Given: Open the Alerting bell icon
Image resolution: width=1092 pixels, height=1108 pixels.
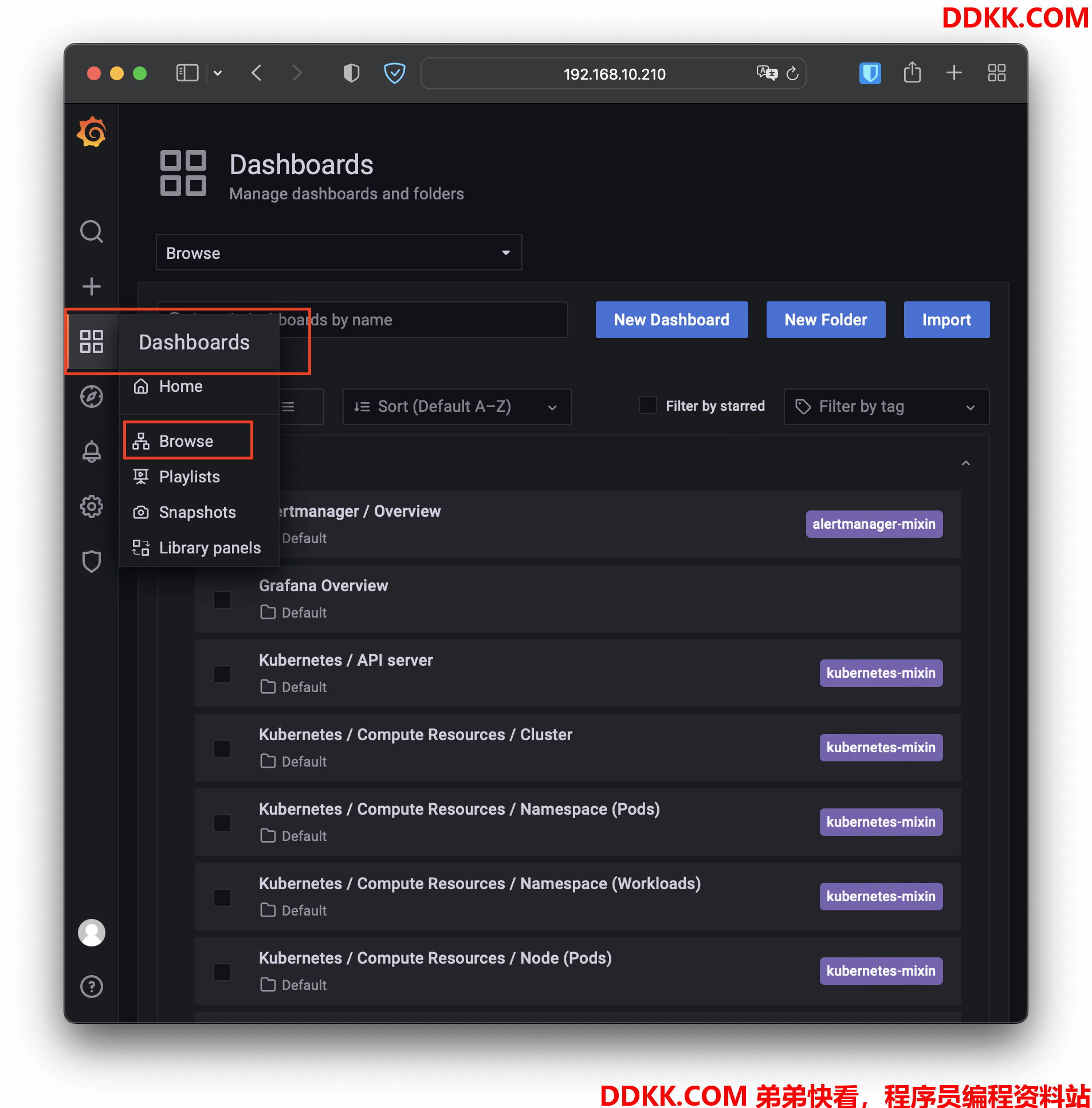Looking at the screenshot, I should click(x=92, y=451).
